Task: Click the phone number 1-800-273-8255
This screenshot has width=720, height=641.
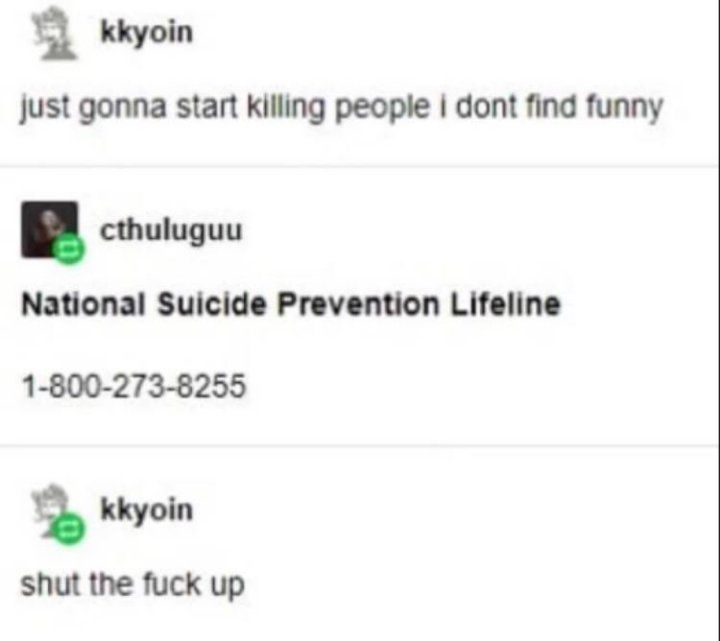Action: point(134,386)
